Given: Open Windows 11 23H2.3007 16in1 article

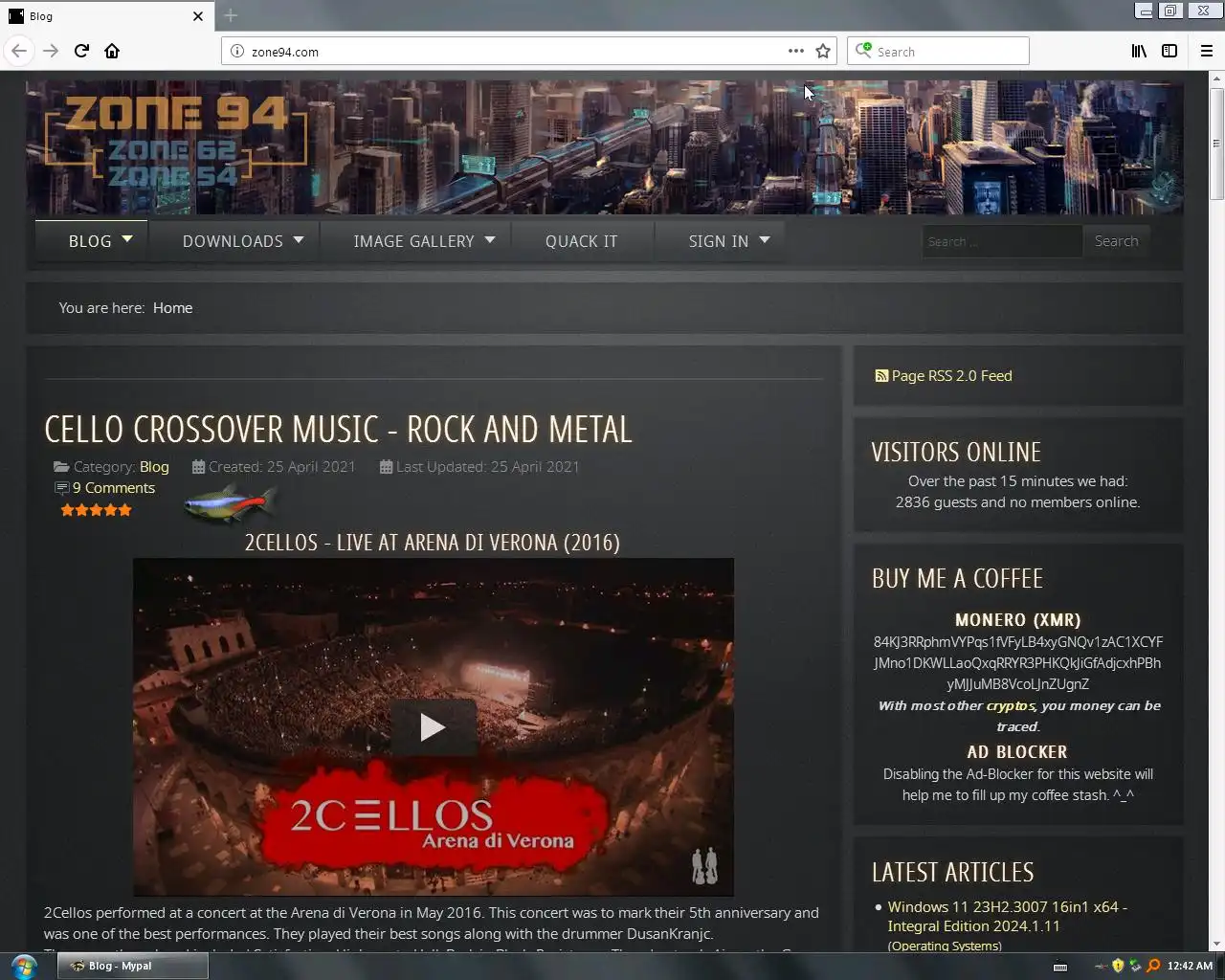Looking at the screenshot, I should pos(1007,916).
